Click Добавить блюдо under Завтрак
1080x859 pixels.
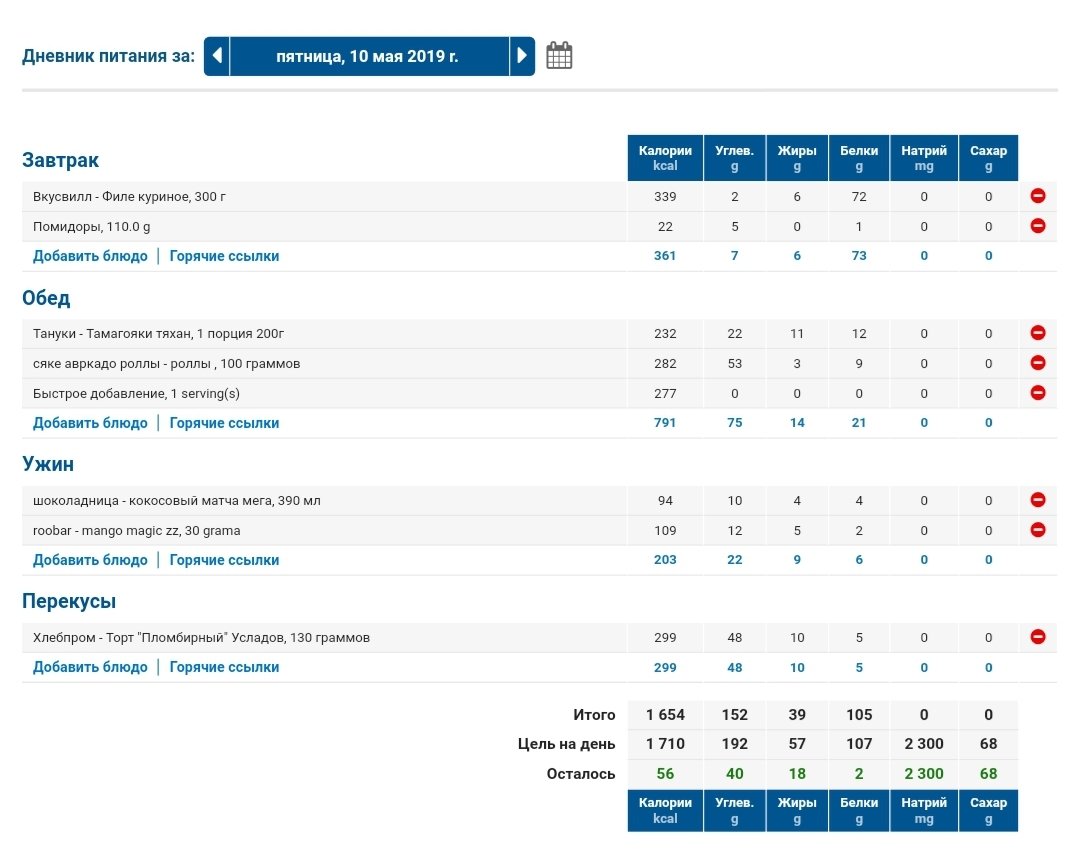pos(90,256)
